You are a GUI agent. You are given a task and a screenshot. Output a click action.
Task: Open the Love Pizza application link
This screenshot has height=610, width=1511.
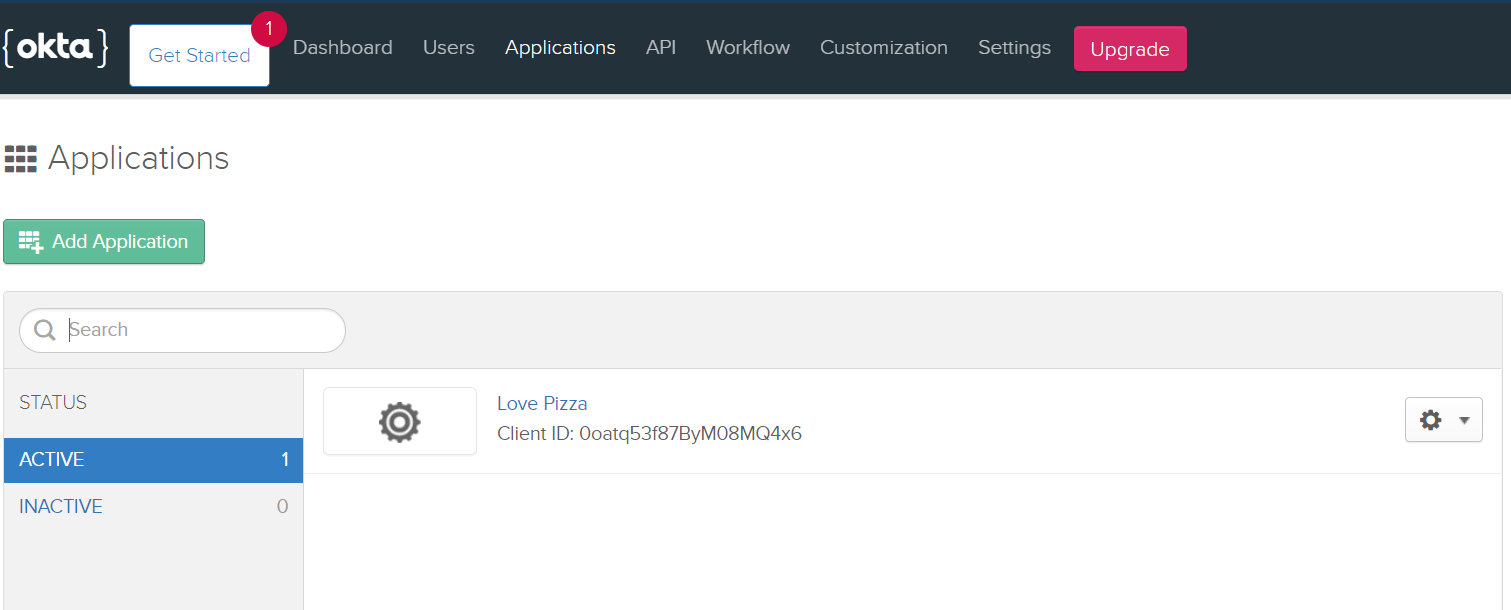(x=542, y=403)
